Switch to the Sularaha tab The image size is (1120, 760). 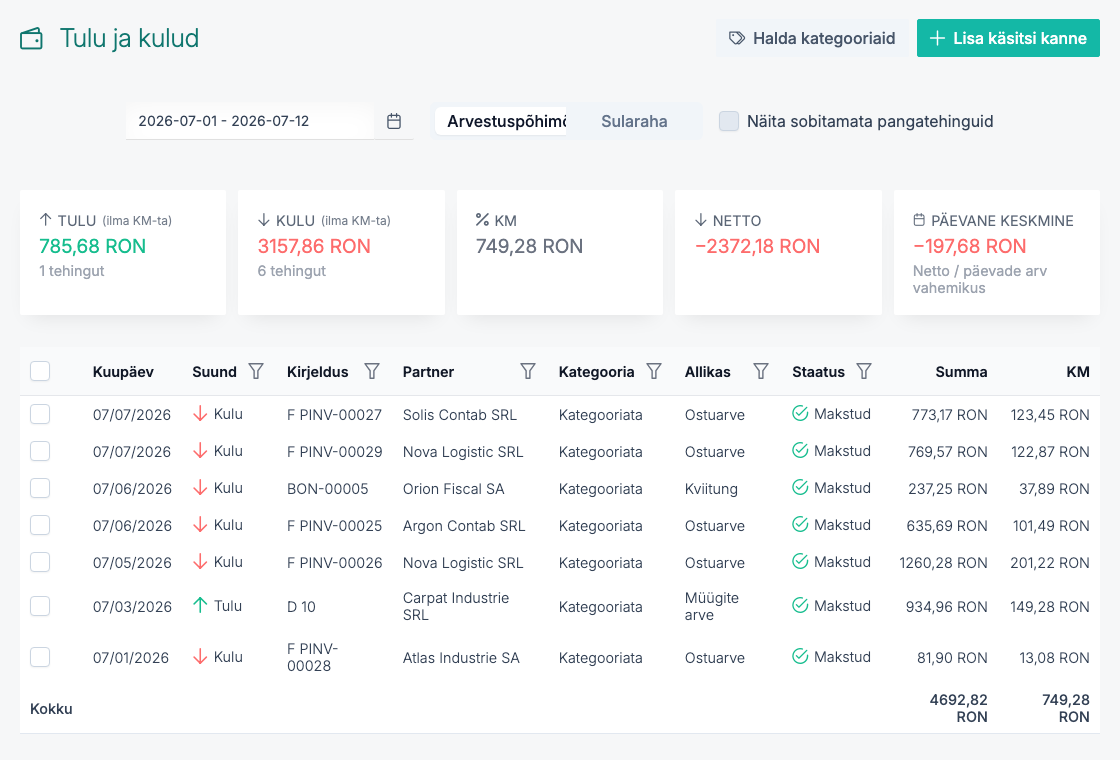[634, 121]
